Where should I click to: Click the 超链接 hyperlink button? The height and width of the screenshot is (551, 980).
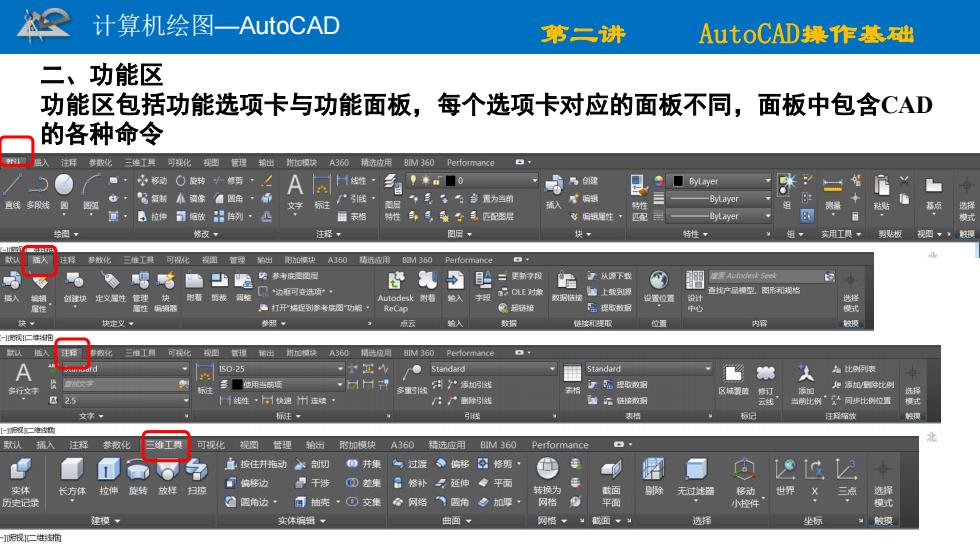tap(516, 308)
